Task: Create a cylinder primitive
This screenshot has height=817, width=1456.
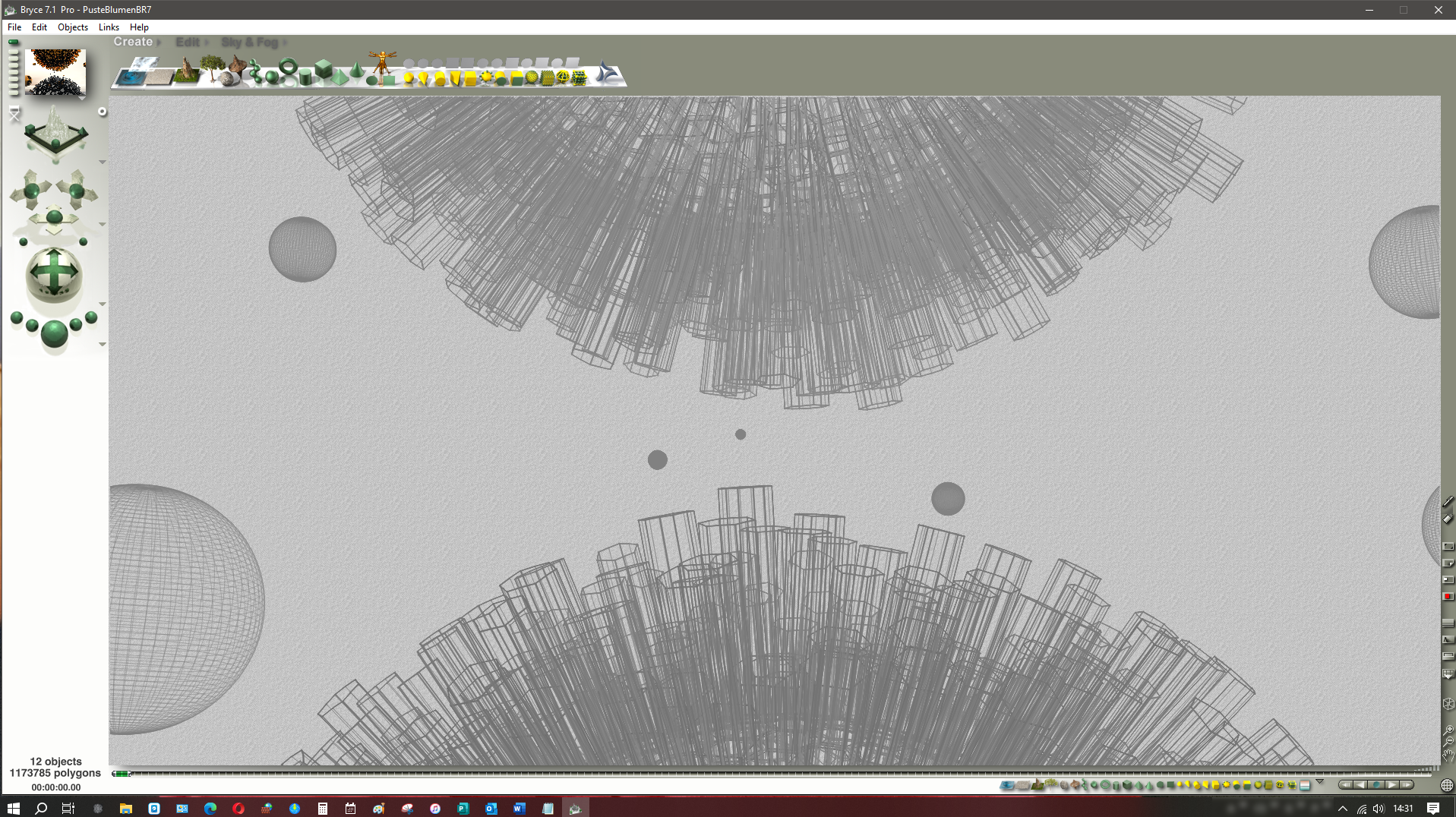Action: point(305,77)
